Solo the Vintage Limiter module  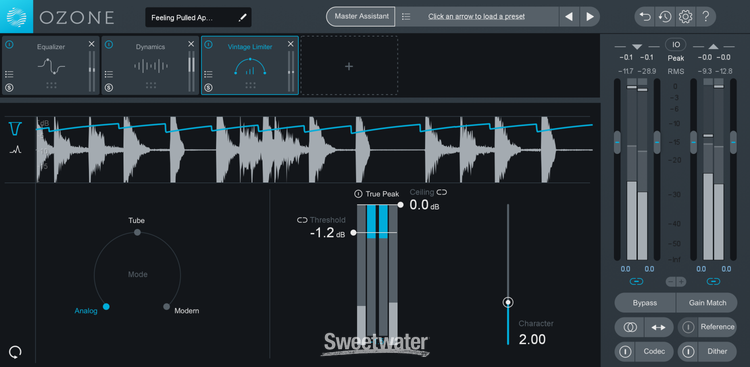(x=208, y=88)
